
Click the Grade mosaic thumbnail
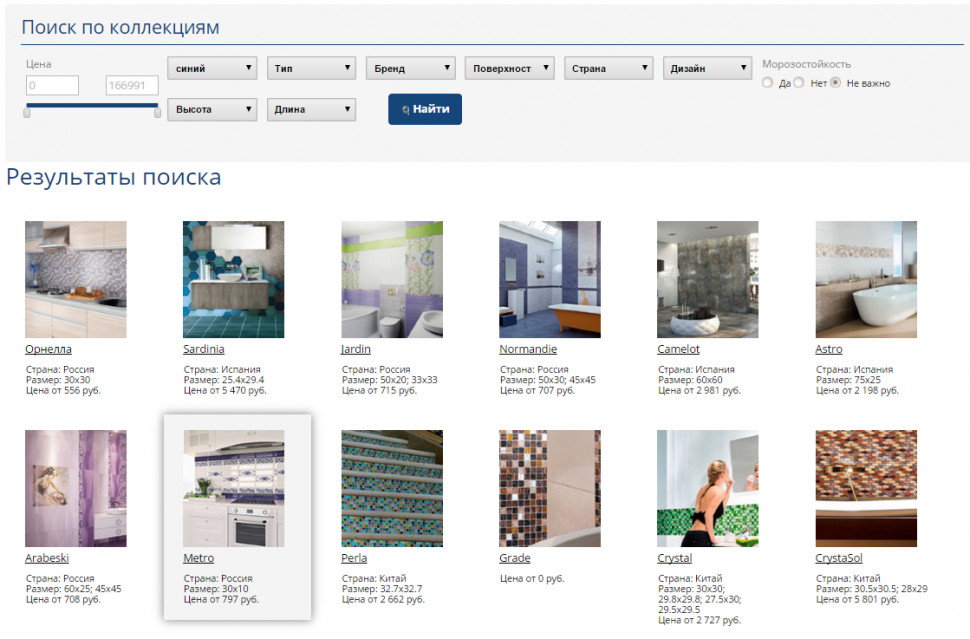(x=550, y=489)
